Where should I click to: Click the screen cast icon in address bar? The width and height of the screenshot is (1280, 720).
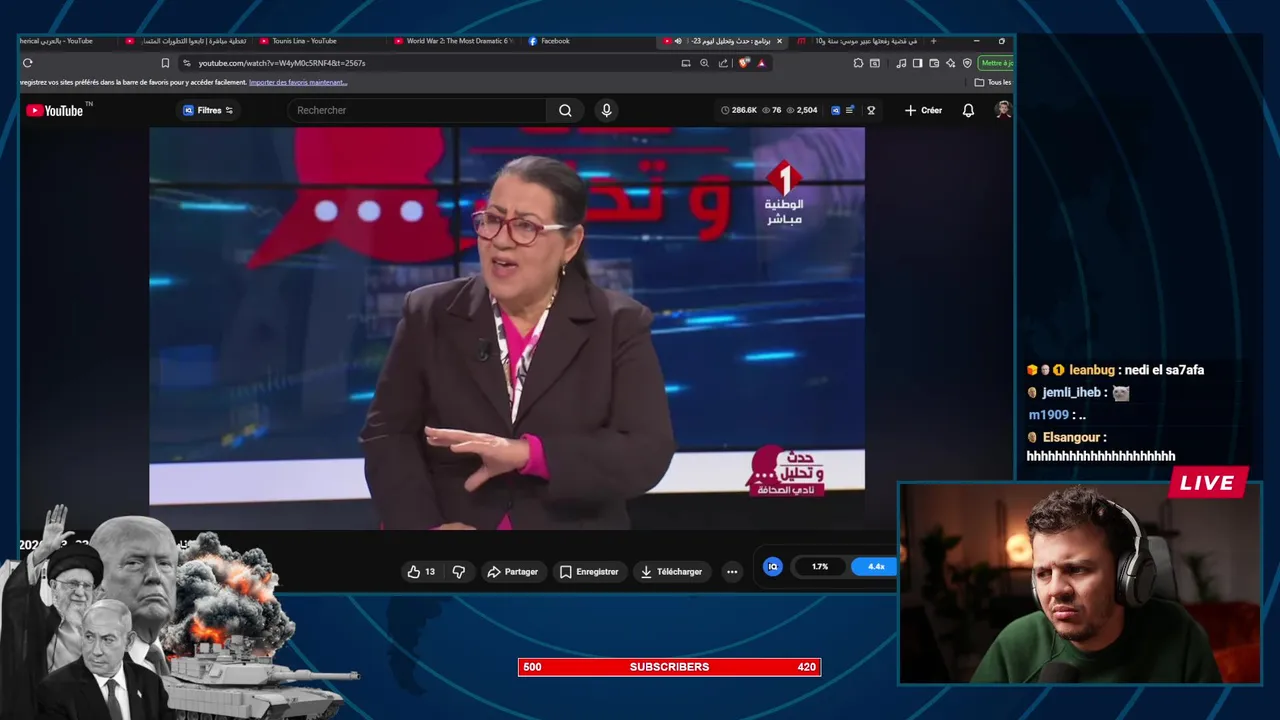(686, 63)
